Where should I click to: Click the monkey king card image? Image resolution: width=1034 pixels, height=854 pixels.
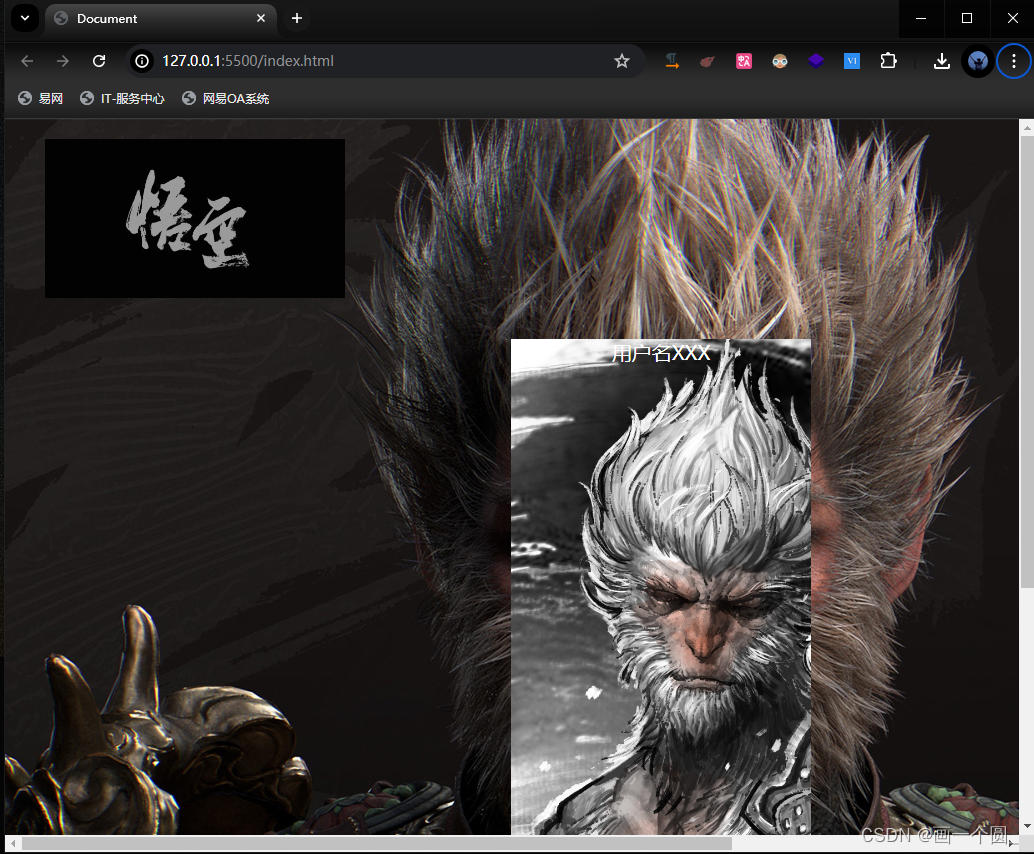[661, 587]
